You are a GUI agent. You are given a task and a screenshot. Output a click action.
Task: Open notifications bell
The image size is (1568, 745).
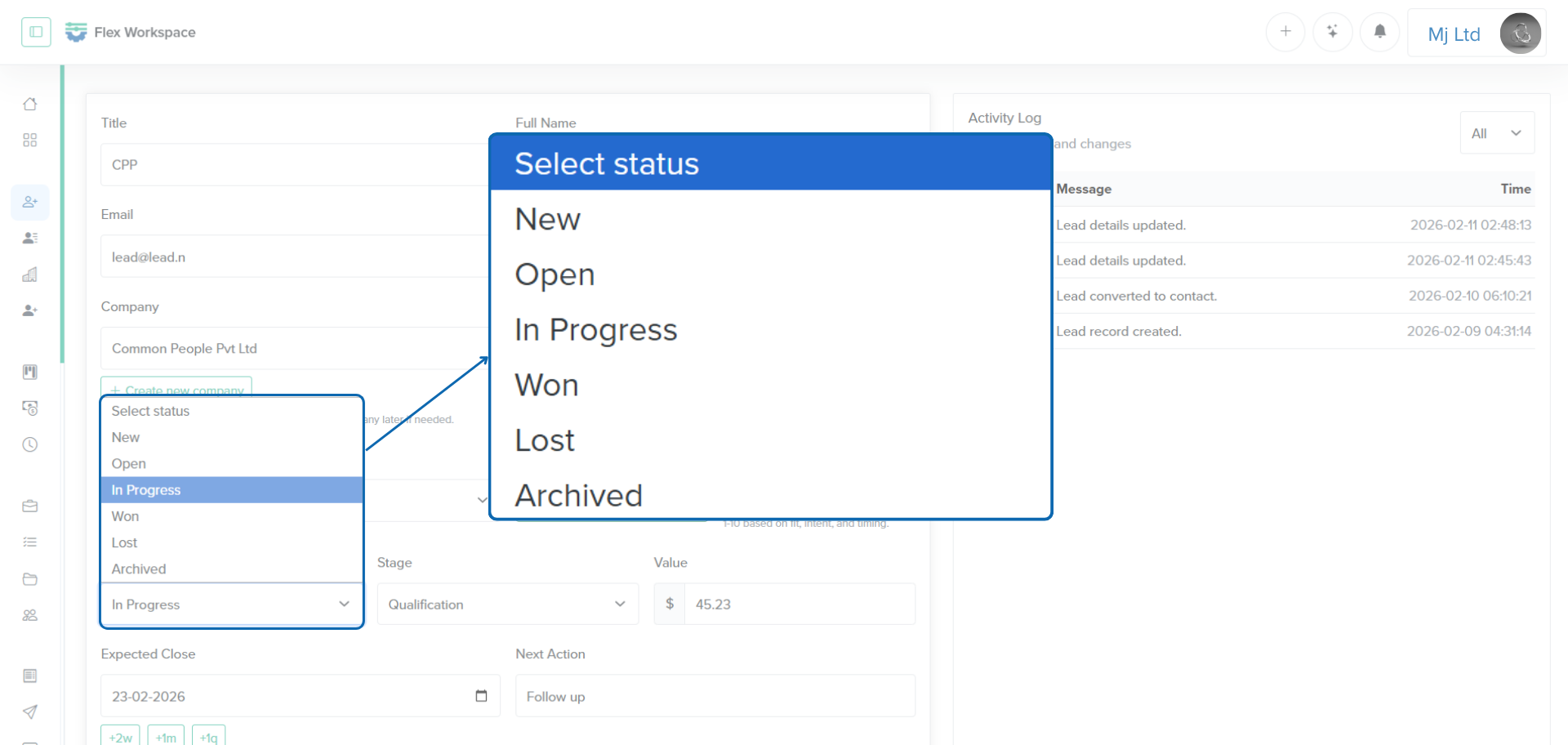1379,32
